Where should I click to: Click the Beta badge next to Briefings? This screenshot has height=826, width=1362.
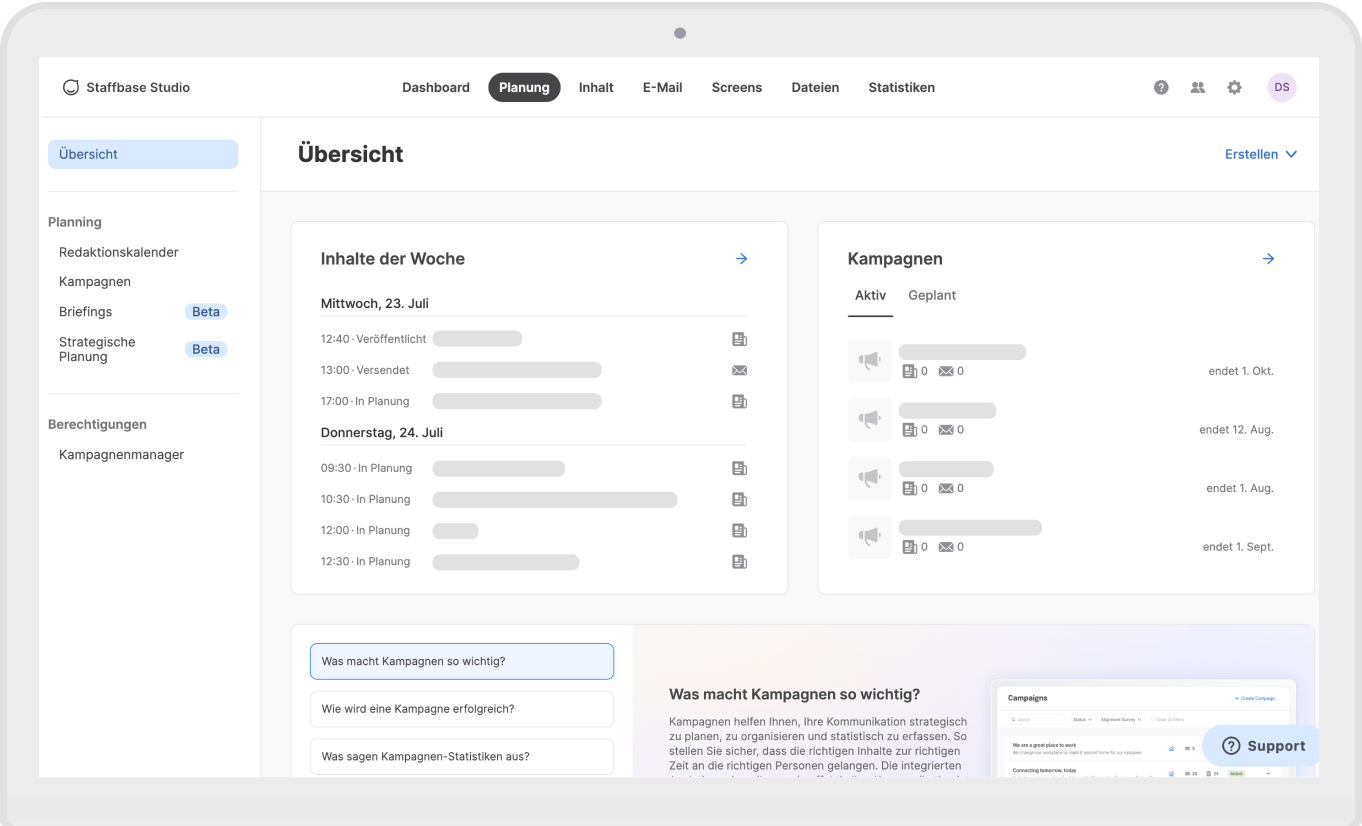coord(206,312)
